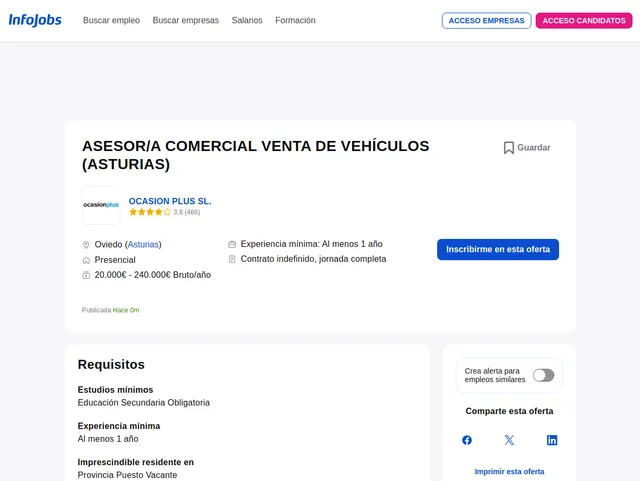Click the bookmark Guardar icon
Viewport: 640px width, 481px height.
[x=509, y=148]
